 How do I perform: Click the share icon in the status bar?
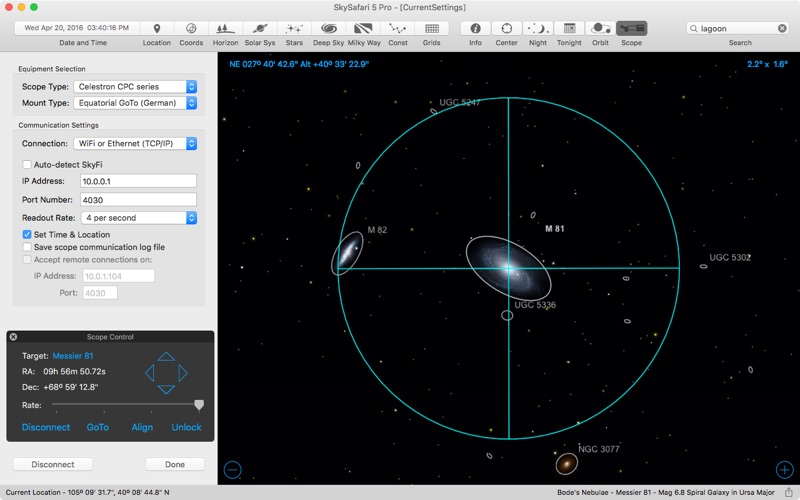pyautogui.click(x=788, y=492)
